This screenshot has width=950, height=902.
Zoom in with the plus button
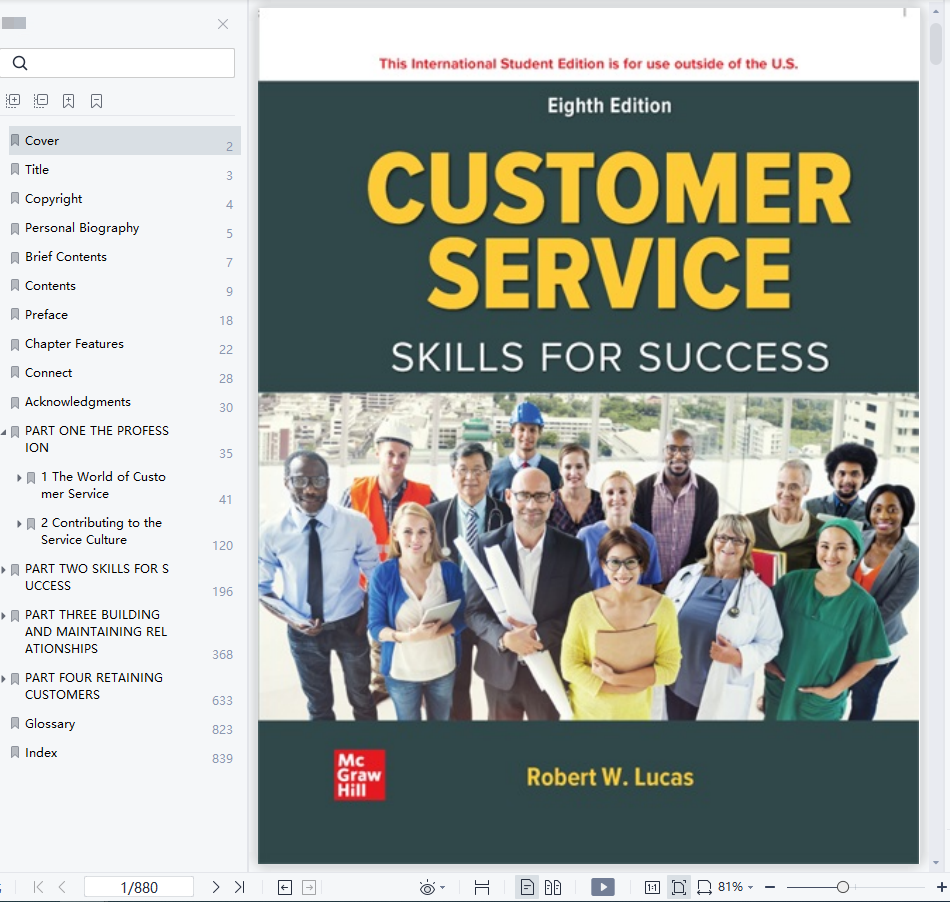[x=942, y=887]
